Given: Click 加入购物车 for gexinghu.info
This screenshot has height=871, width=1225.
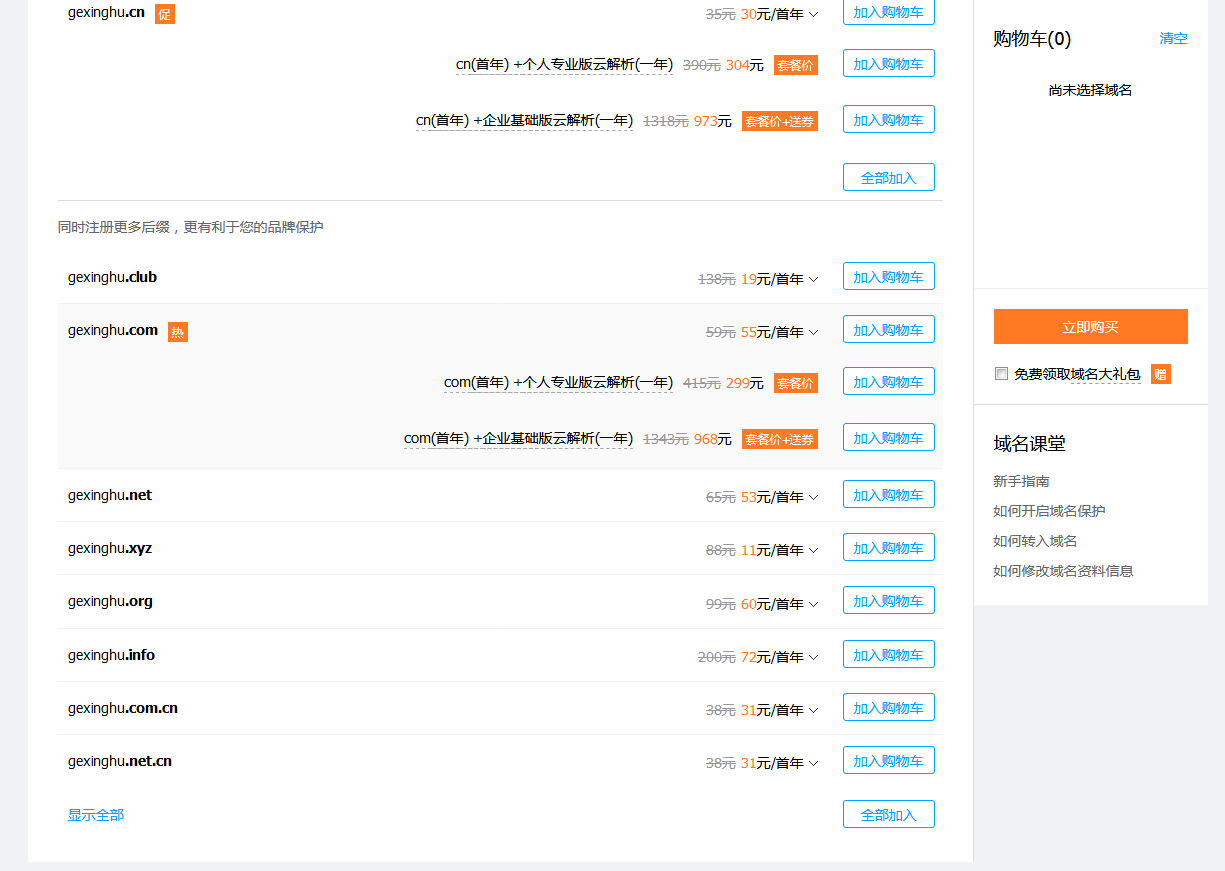Looking at the screenshot, I should tap(888, 653).
